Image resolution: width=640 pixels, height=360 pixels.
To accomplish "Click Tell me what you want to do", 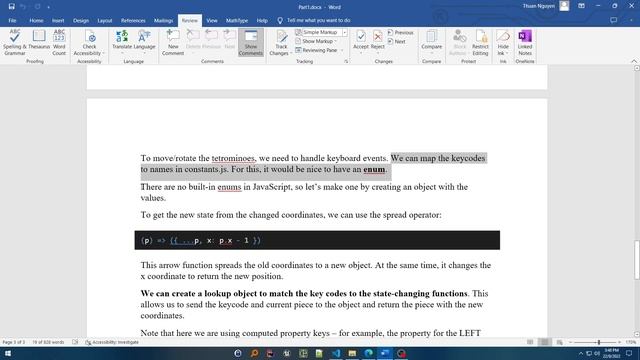I will (x=314, y=20).
